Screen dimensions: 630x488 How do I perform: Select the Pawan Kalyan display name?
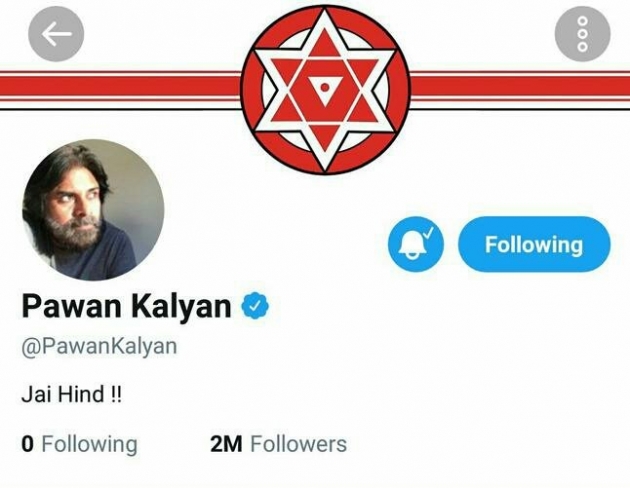click(126, 307)
